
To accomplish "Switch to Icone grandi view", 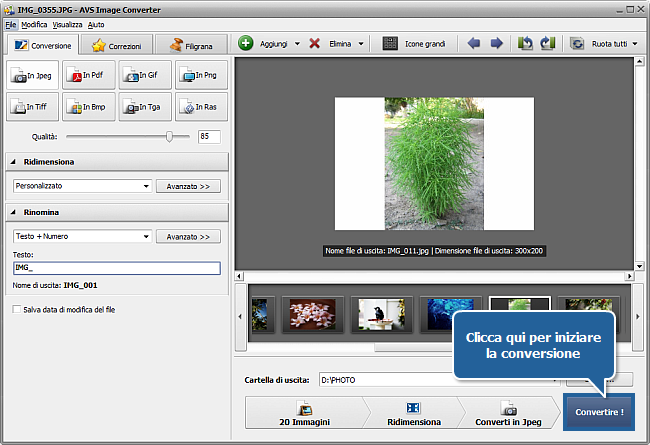I will [413, 44].
